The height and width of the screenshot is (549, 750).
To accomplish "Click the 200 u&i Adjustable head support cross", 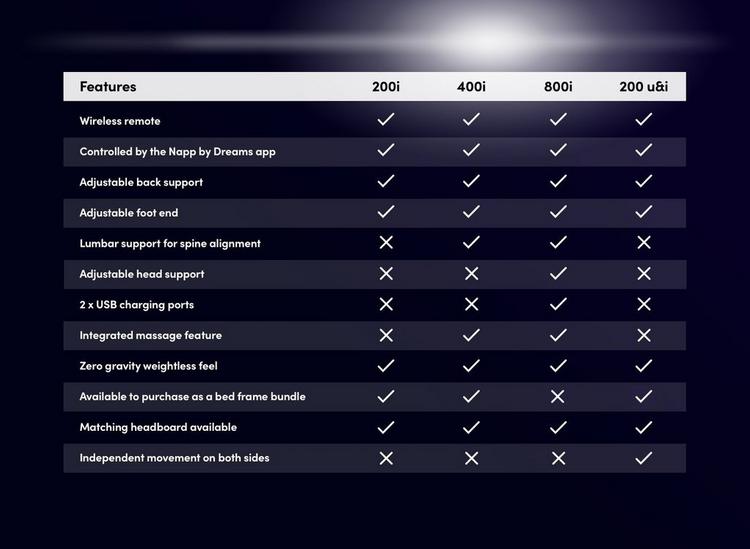I will coord(644,274).
